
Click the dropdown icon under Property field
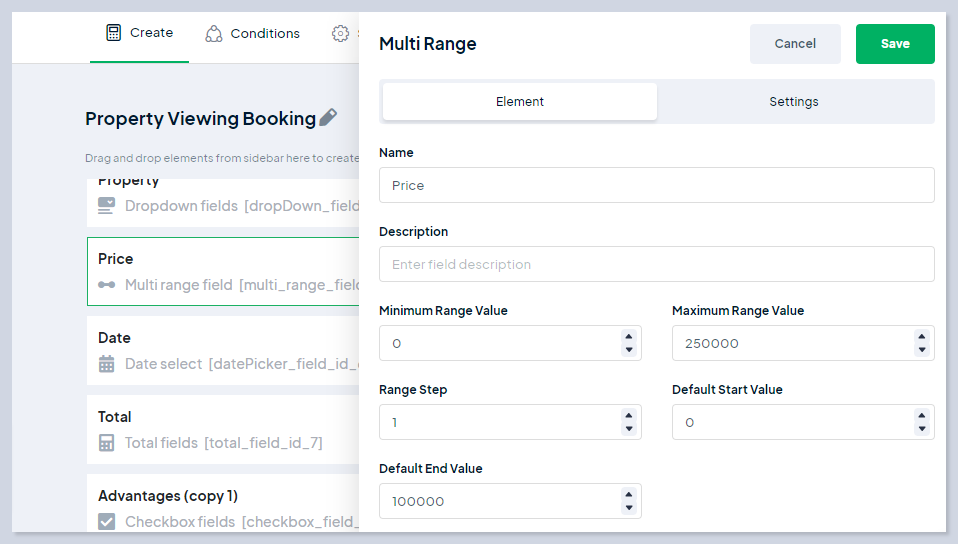(x=107, y=206)
